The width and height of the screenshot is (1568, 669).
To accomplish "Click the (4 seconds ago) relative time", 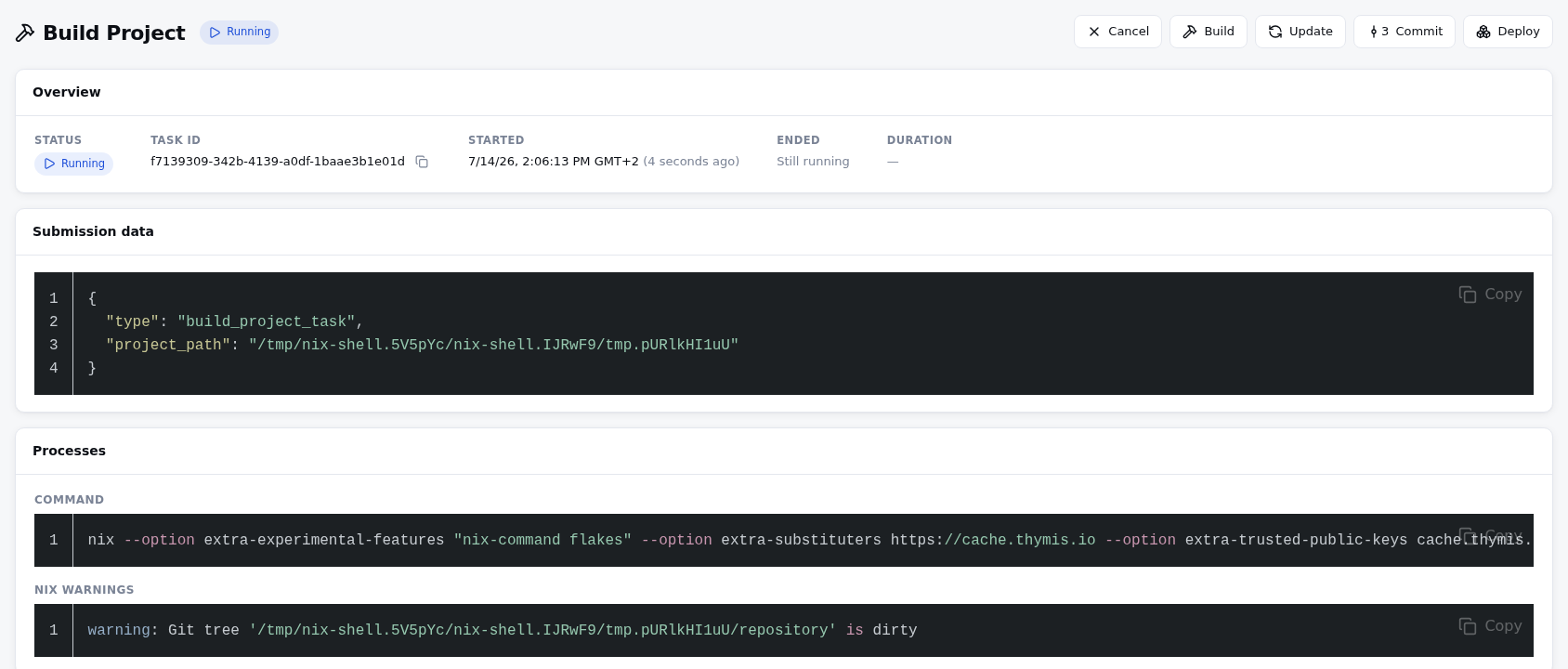I will tap(691, 162).
